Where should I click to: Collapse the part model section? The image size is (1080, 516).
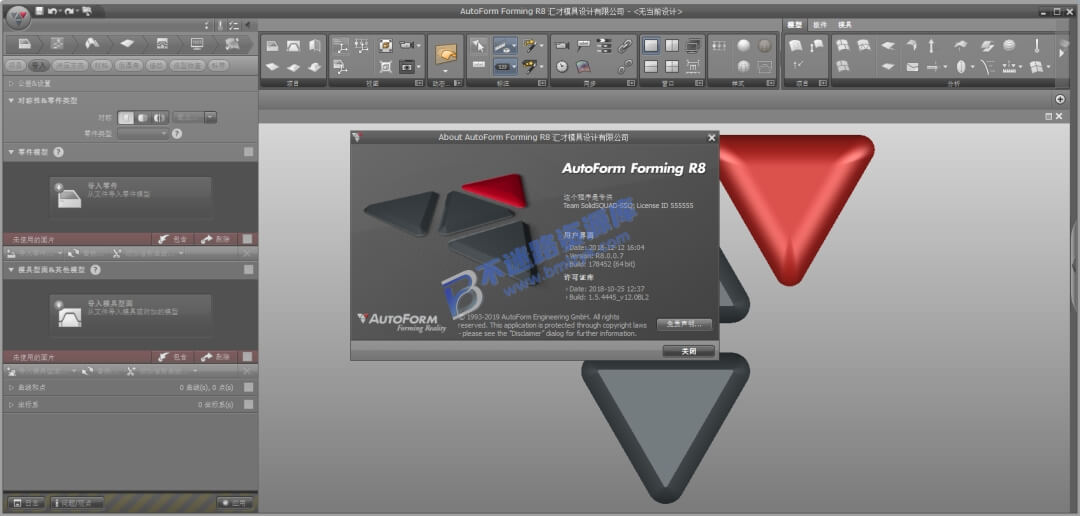(x=11, y=152)
